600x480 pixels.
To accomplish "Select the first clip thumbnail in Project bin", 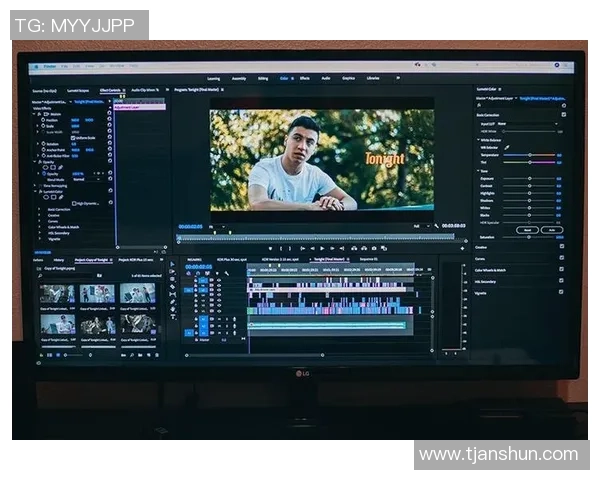I will click(x=57, y=293).
